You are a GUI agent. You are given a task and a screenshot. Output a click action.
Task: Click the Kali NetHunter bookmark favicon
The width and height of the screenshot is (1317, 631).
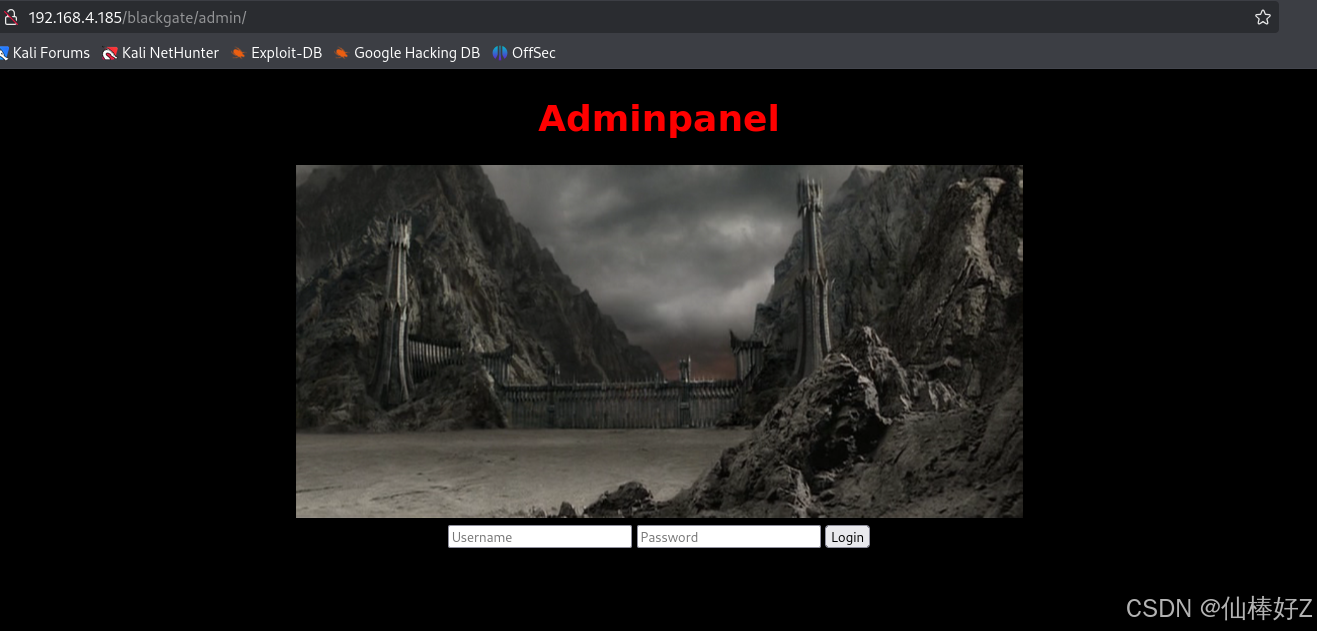point(110,53)
